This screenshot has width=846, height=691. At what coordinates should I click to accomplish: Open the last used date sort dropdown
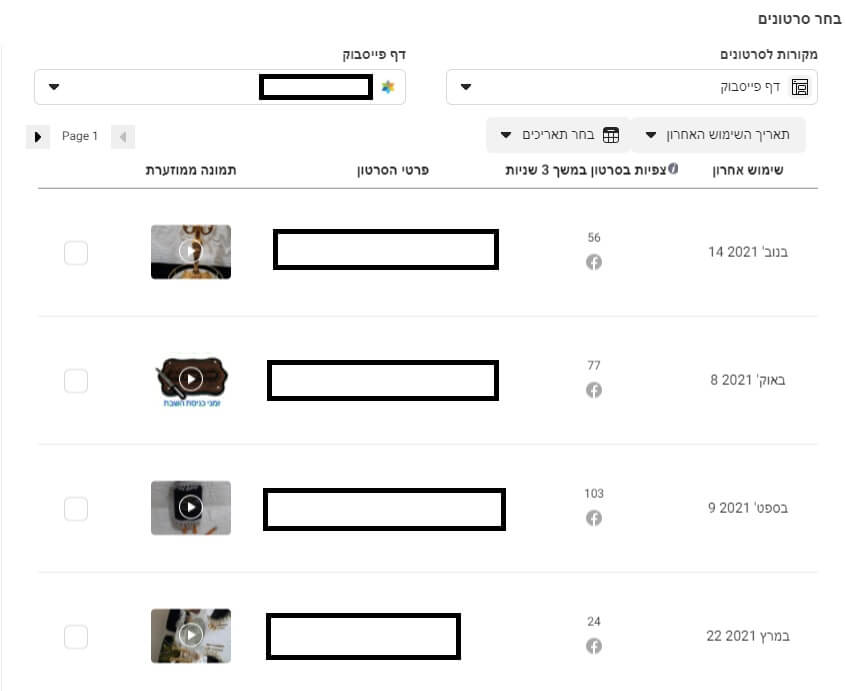pyautogui.click(x=718, y=135)
